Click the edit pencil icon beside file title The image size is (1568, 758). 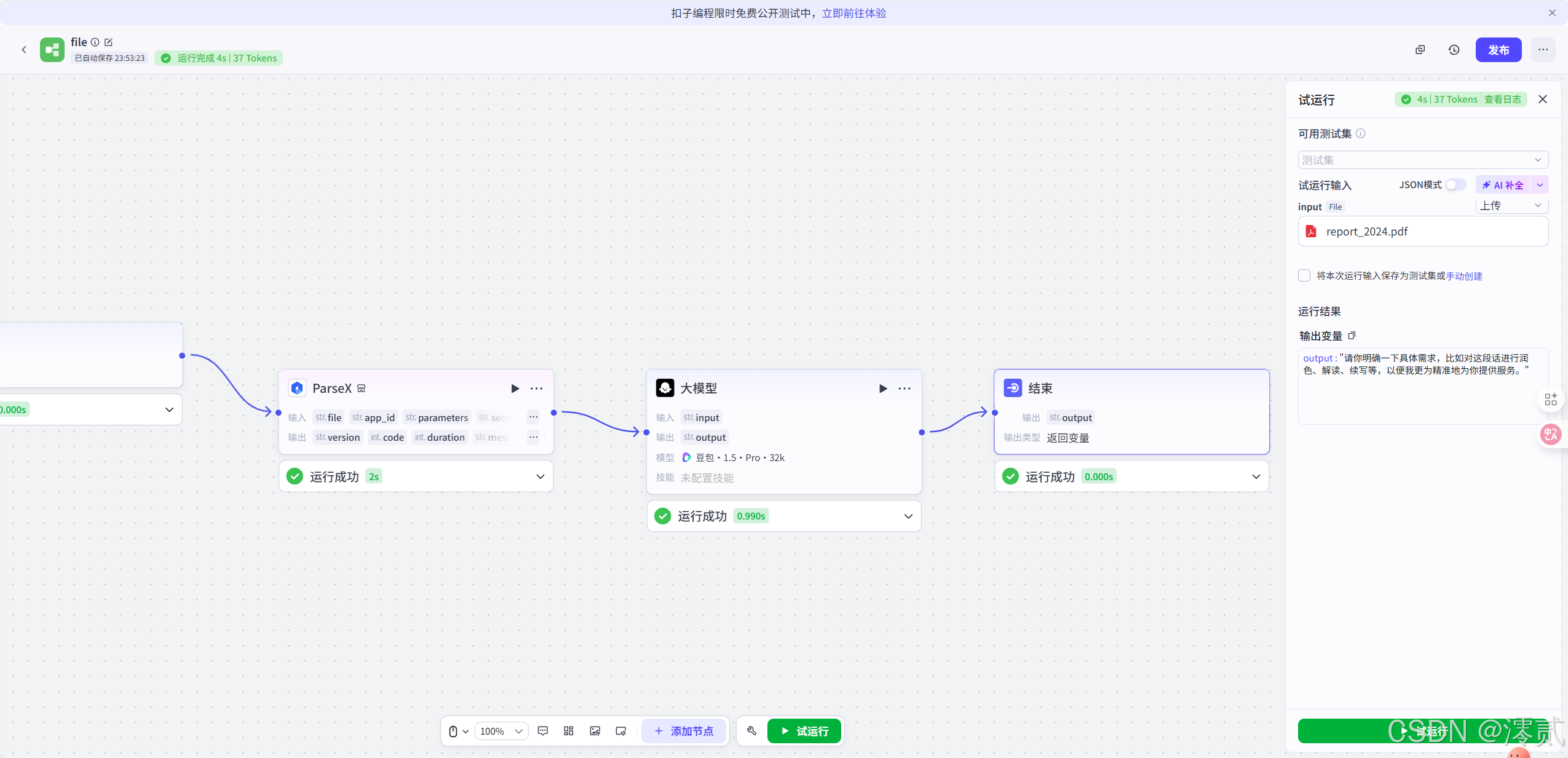pos(109,42)
